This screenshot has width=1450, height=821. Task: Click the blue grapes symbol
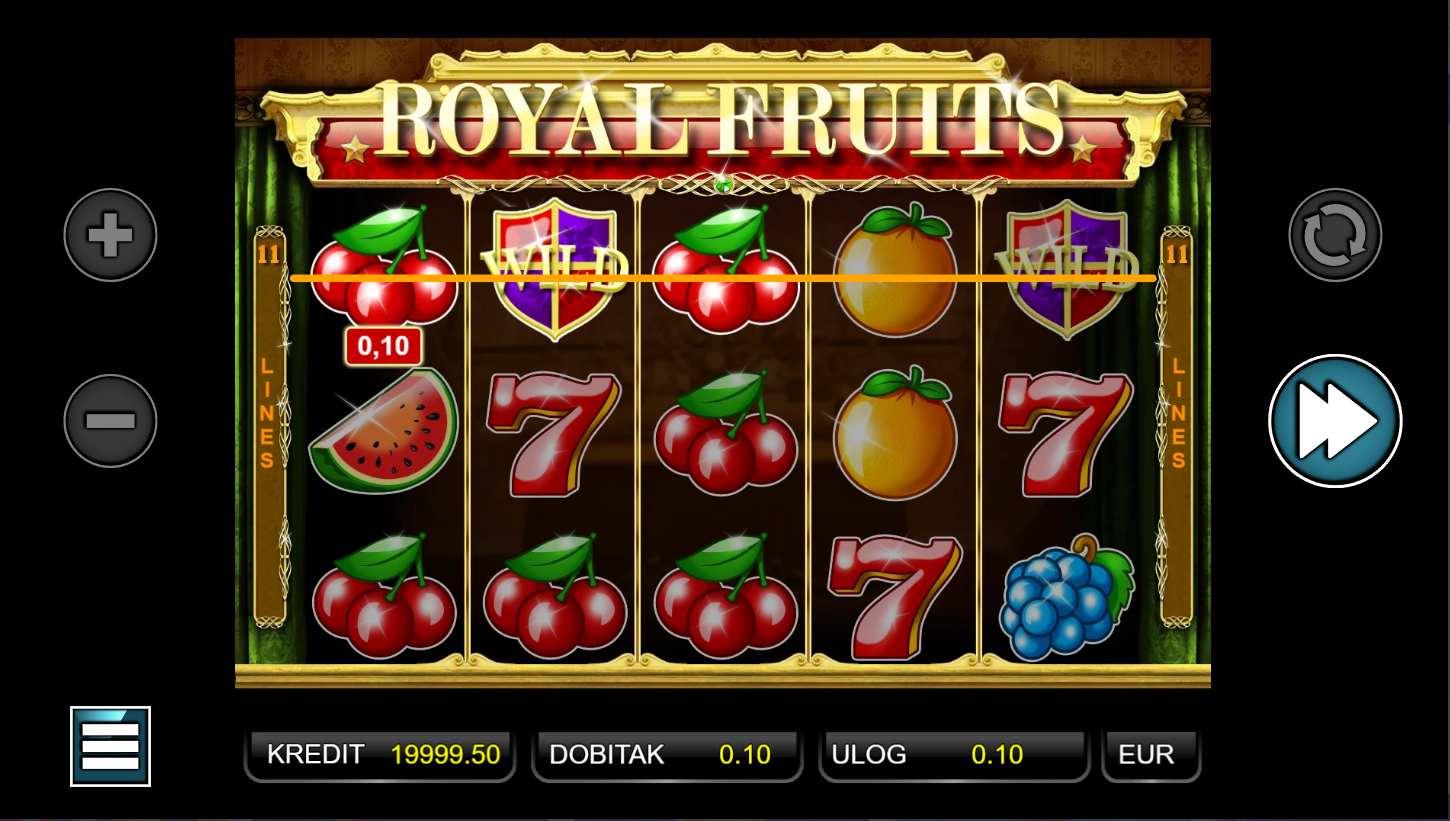(1065, 597)
